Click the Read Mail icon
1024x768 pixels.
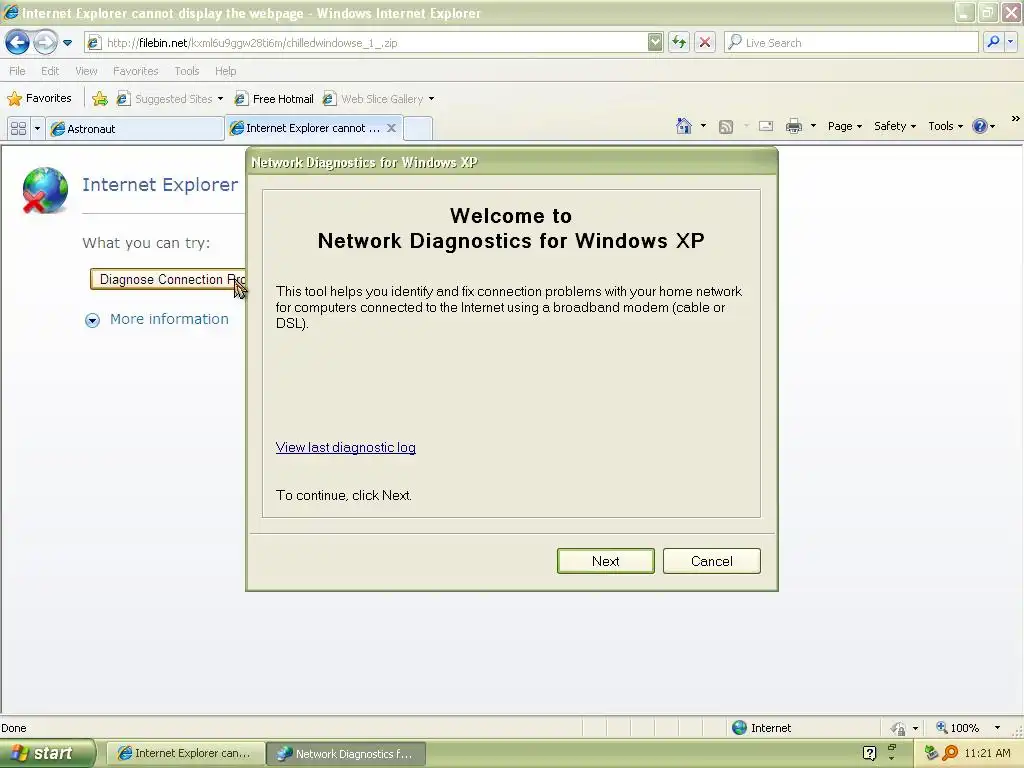coord(765,126)
